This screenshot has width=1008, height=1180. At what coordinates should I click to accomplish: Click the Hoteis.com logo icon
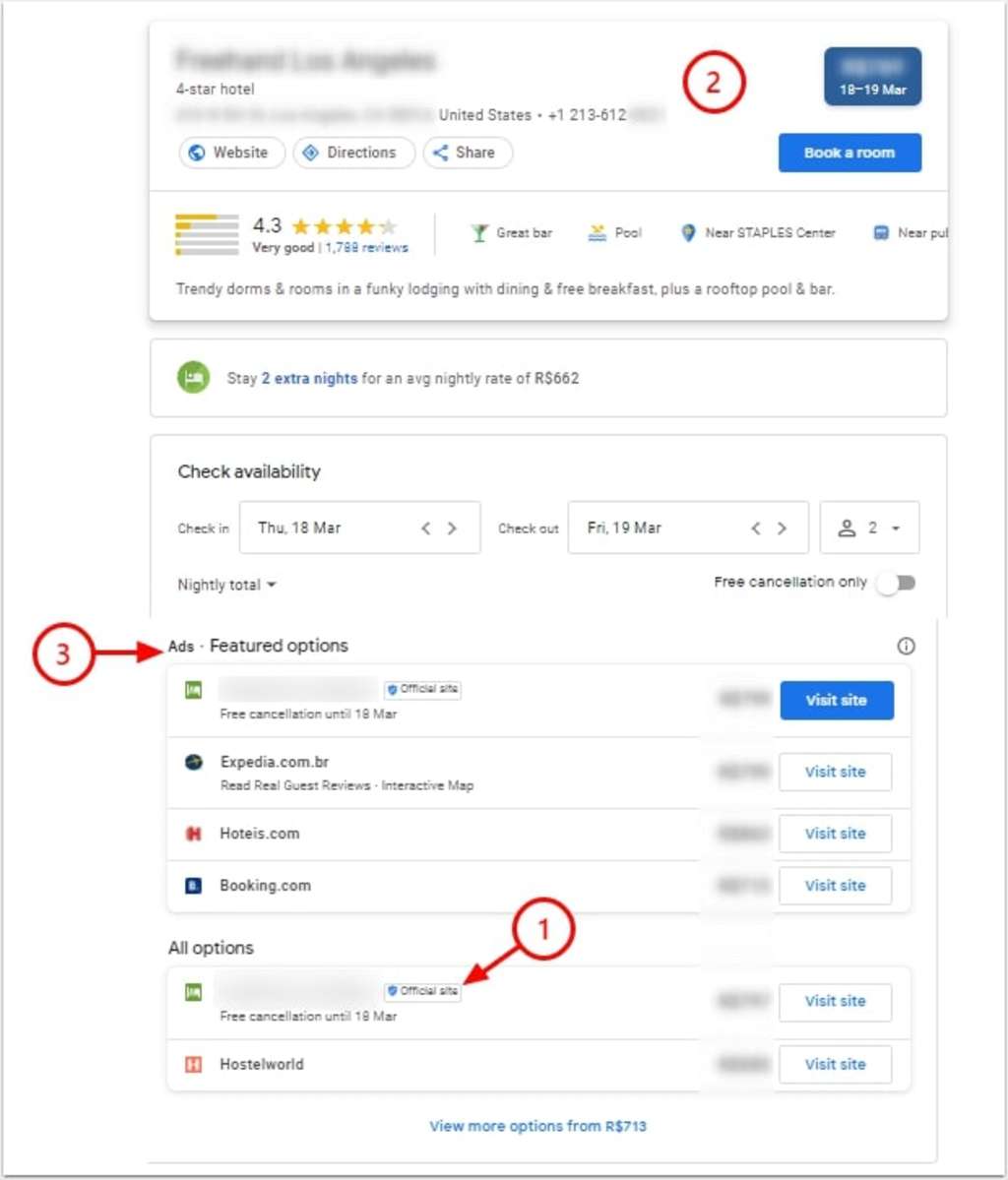pyautogui.click(x=194, y=834)
